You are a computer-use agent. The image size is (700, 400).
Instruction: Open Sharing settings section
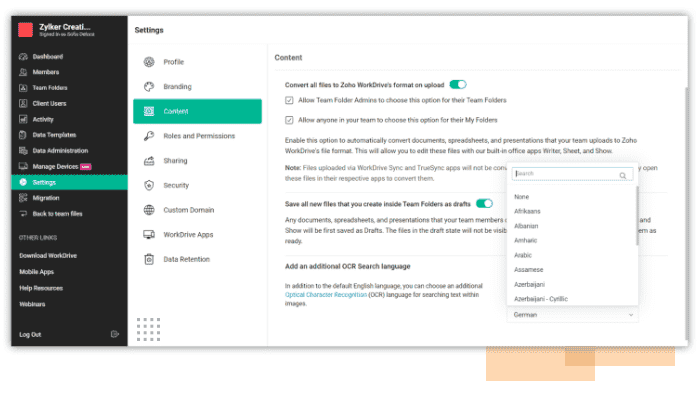pos(197,161)
